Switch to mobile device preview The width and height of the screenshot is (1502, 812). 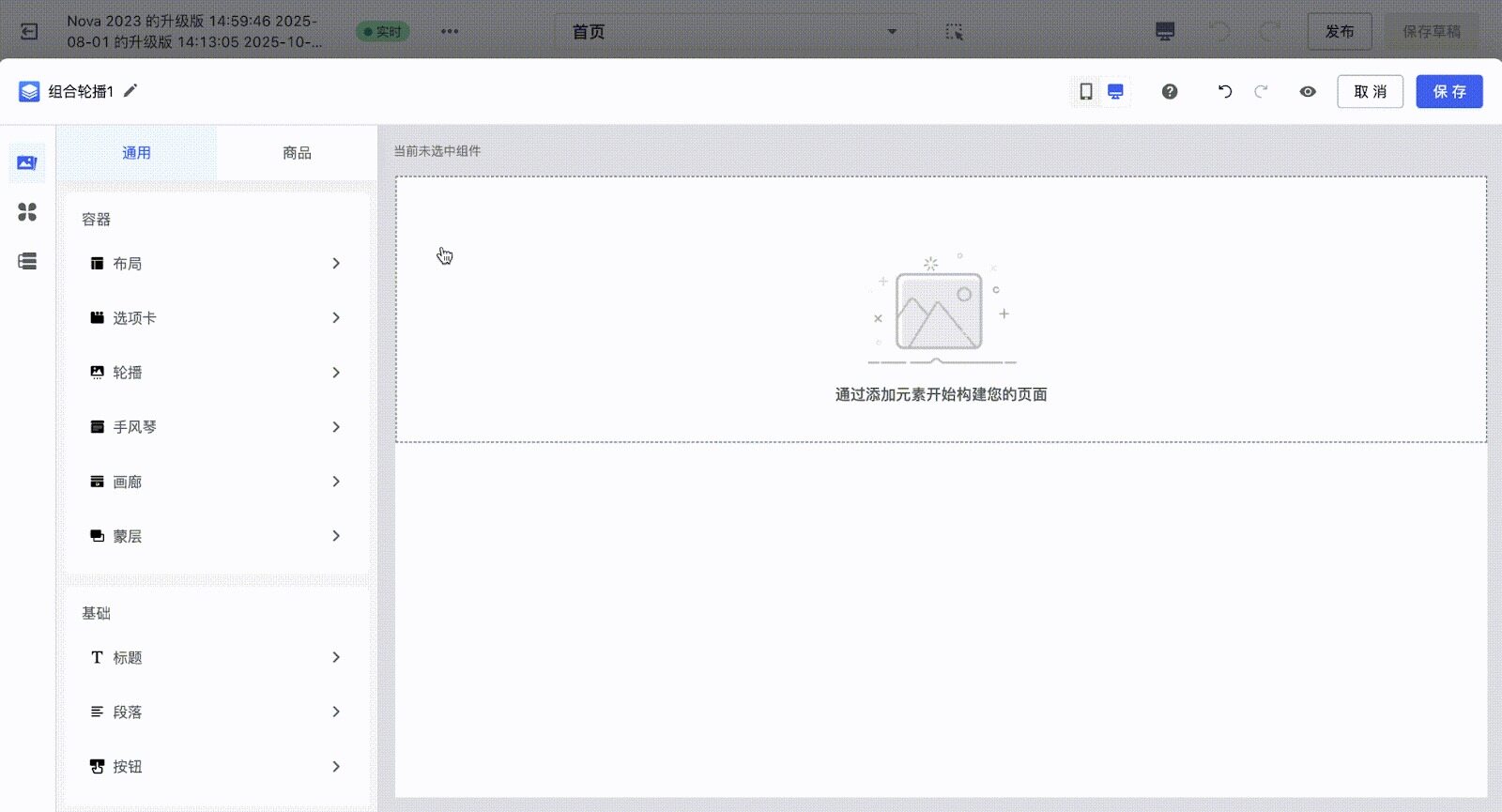tap(1086, 92)
